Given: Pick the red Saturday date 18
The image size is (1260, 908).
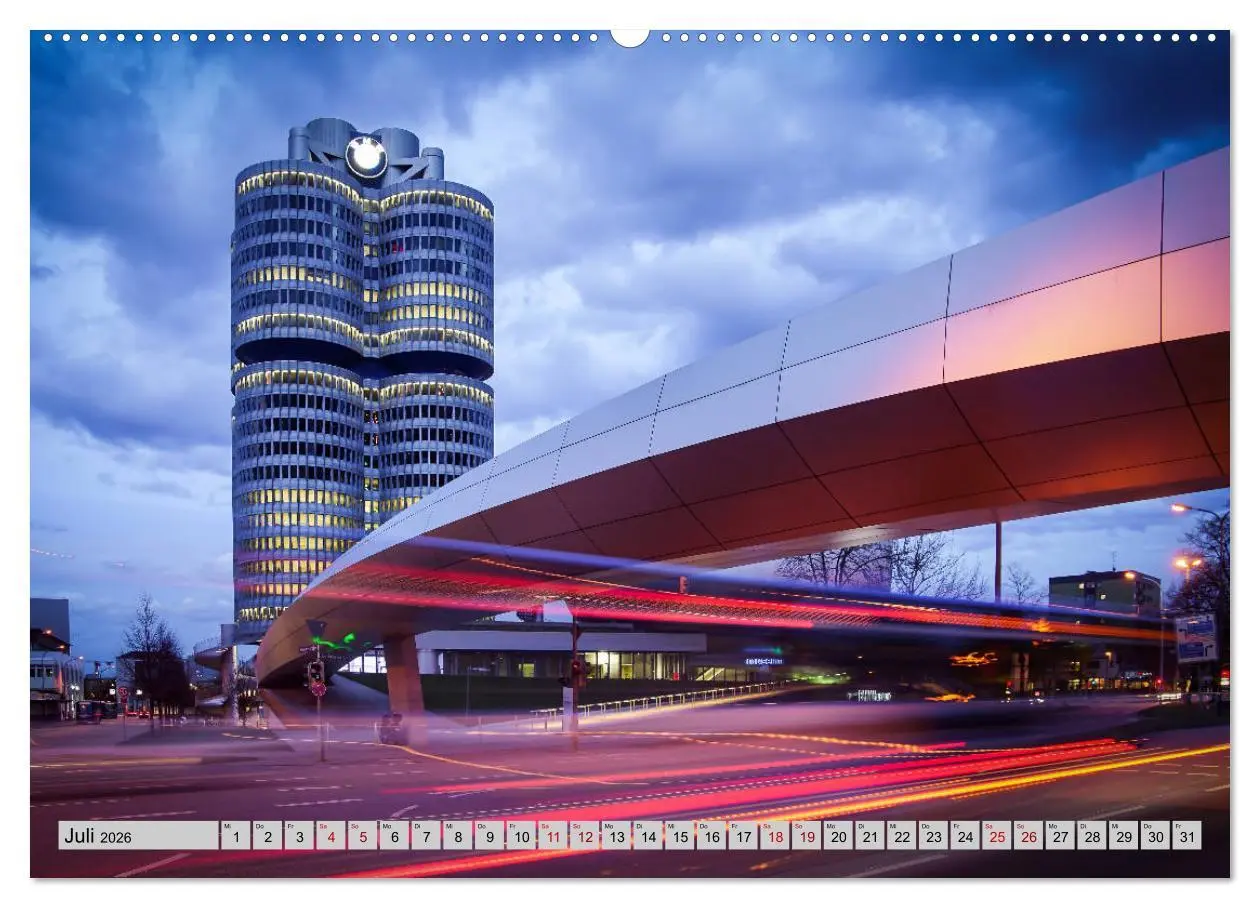Looking at the screenshot, I should point(775,836).
